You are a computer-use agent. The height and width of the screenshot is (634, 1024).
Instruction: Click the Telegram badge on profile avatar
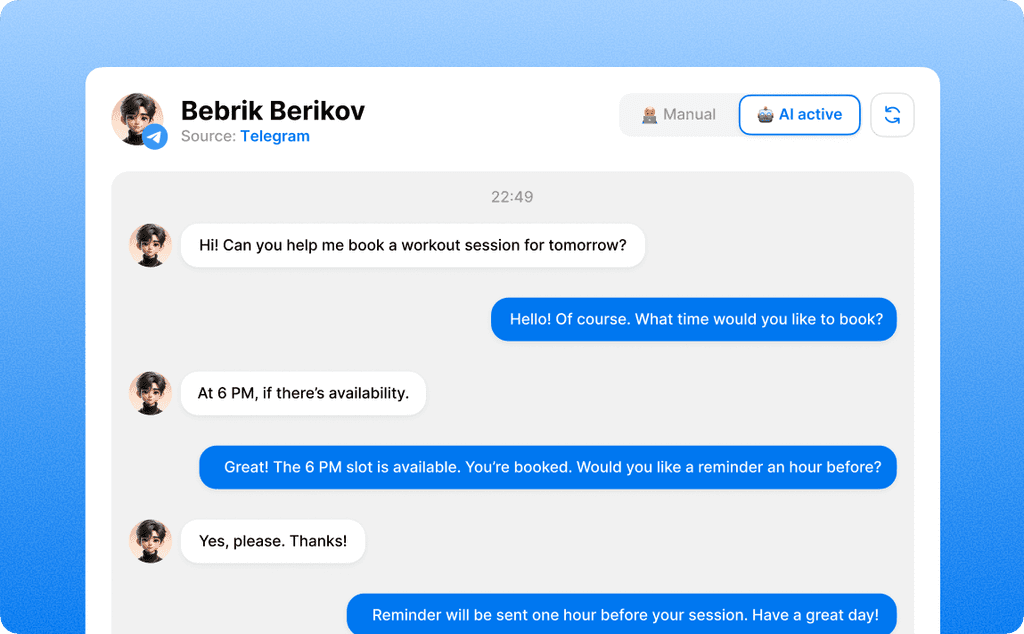155,137
